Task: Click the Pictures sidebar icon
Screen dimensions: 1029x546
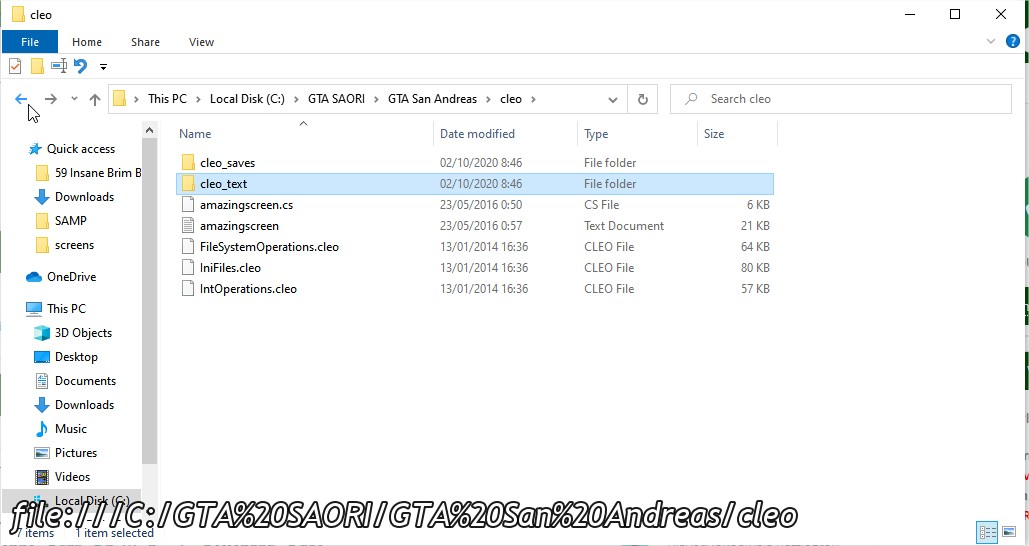Action: pyautogui.click(x=42, y=453)
